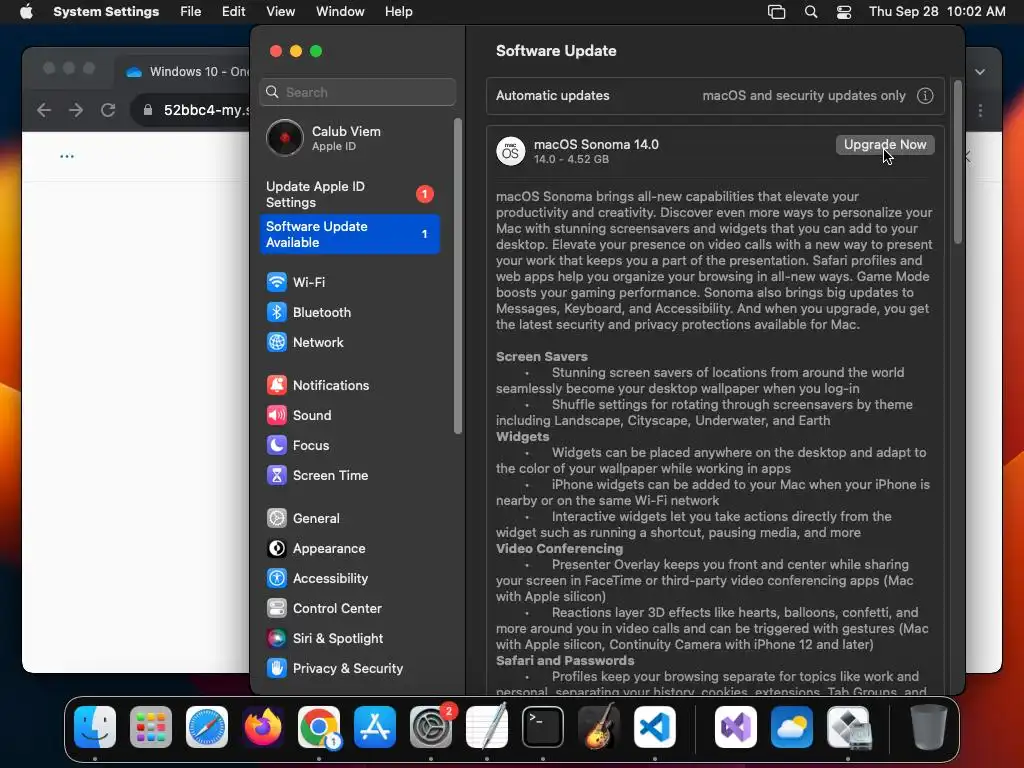Click the three-dot ellipsis in browser page
Viewport: 1024px width, 768px height.
[67, 156]
